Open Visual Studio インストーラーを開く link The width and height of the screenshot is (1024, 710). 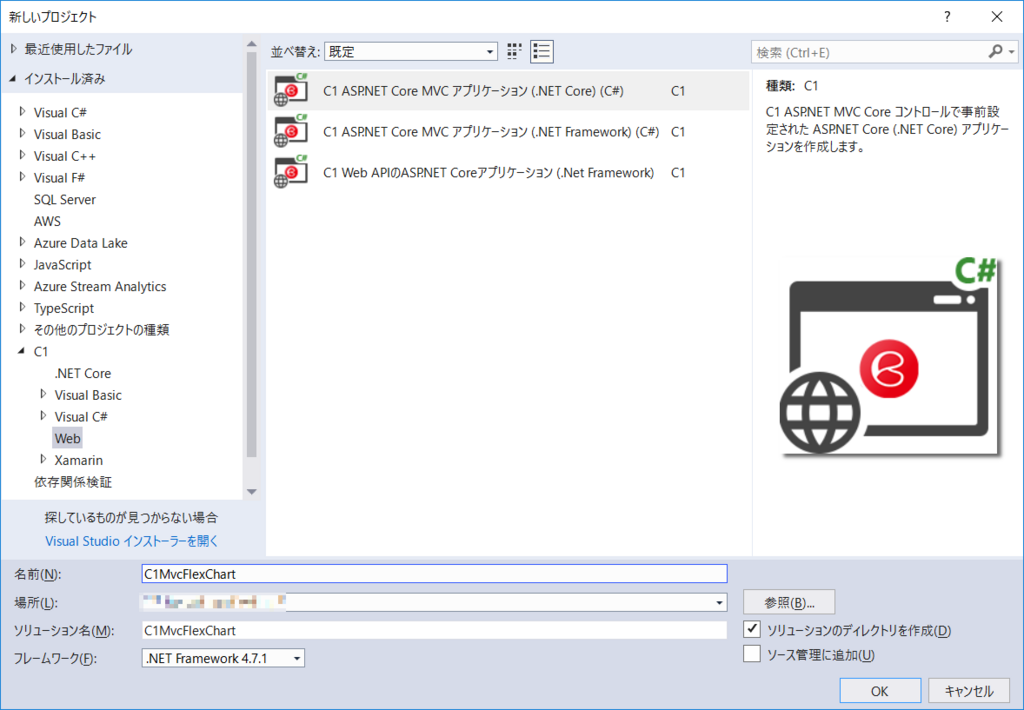click(x=131, y=541)
